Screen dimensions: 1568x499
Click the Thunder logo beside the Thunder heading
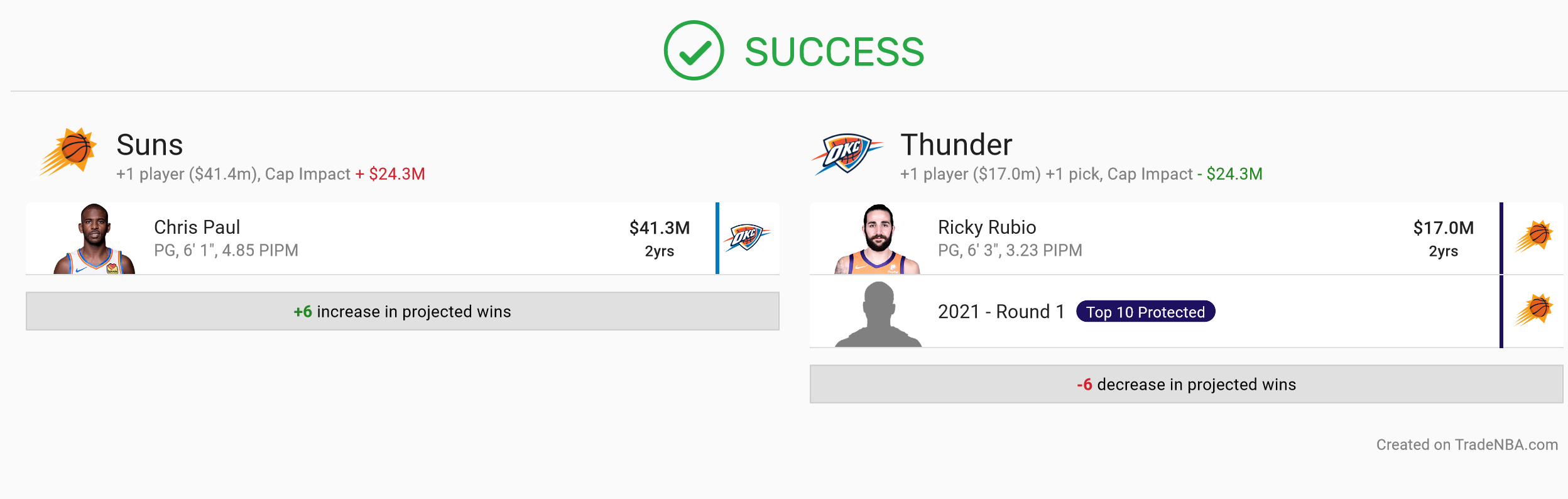click(846, 153)
